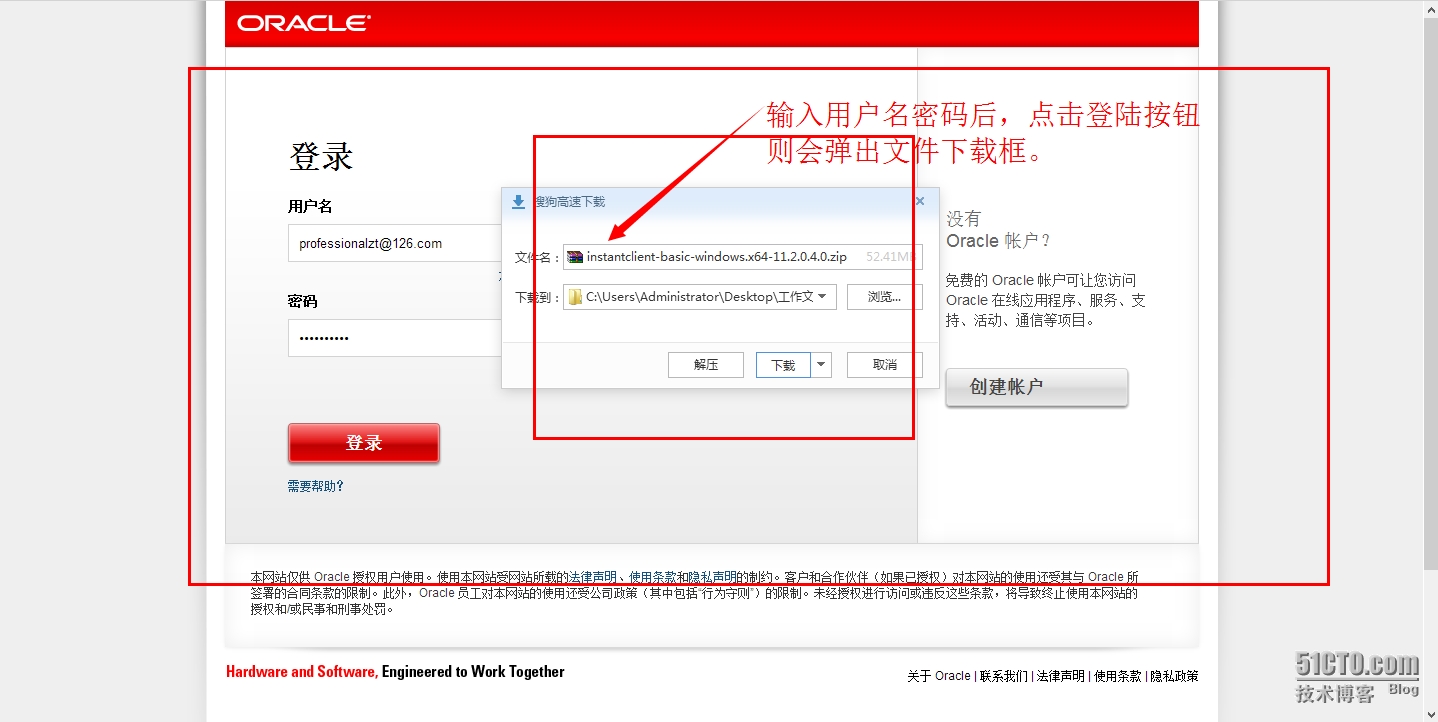The height and width of the screenshot is (722, 1438).
Task: Open footer link 关于 Oracle
Action: [939, 676]
